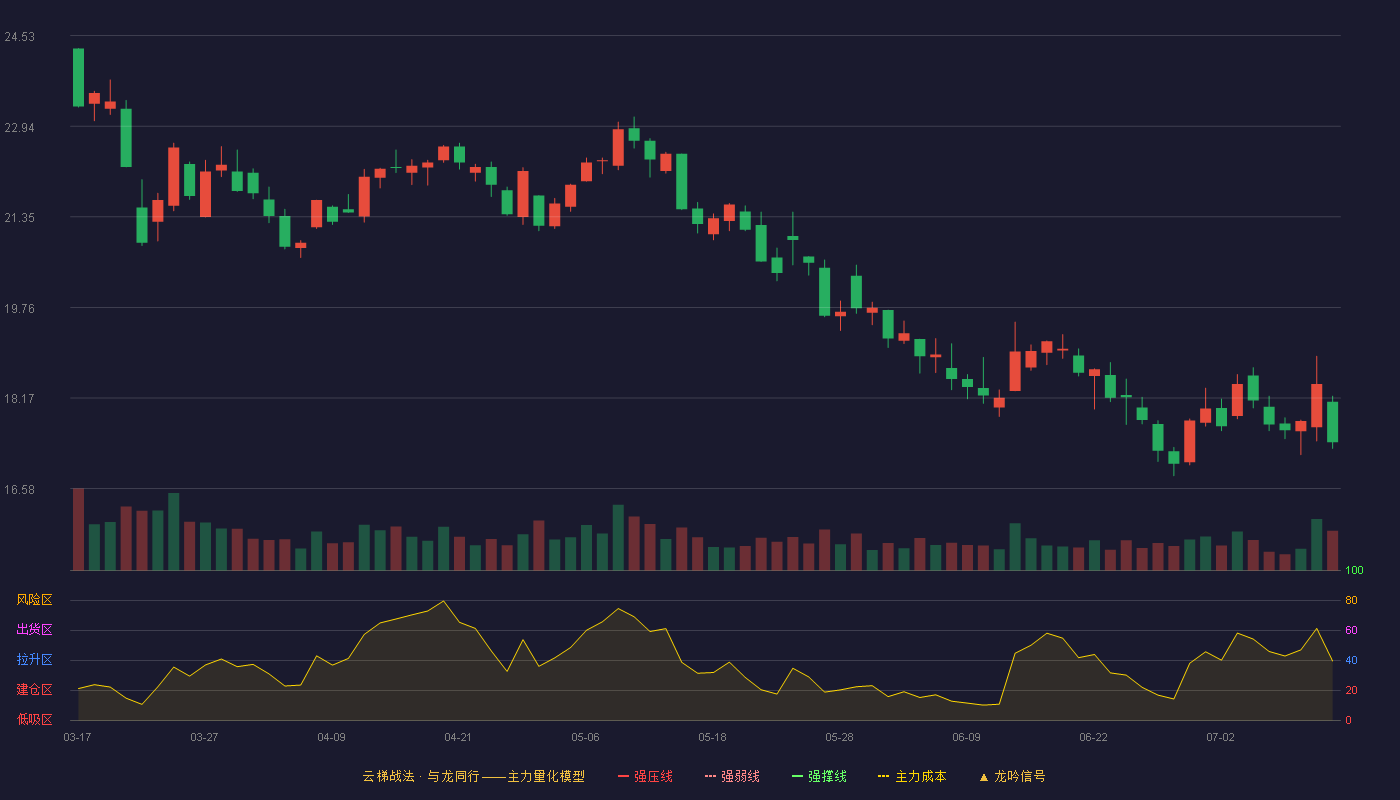The width and height of the screenshot is (1400, 800).
Task: Click the red 20 indicator axis value
Action: coord(1351,690)
